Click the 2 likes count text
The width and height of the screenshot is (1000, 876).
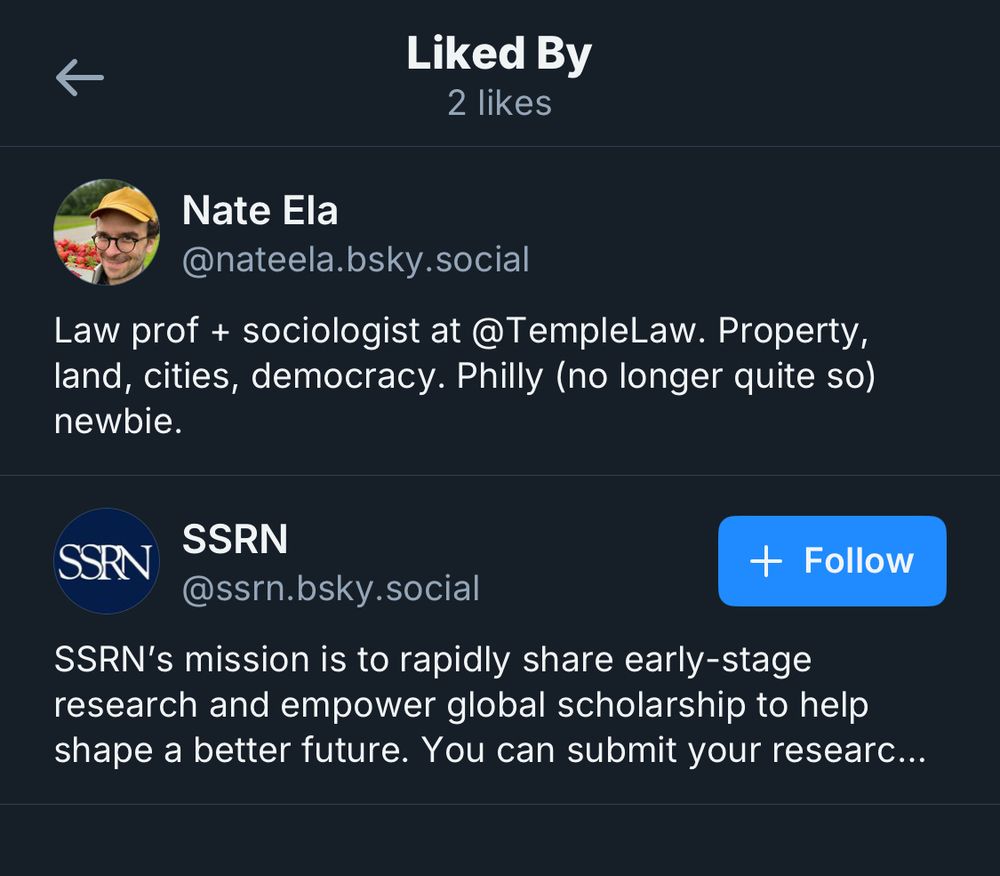pyautogui.click(x=499, y=102)
